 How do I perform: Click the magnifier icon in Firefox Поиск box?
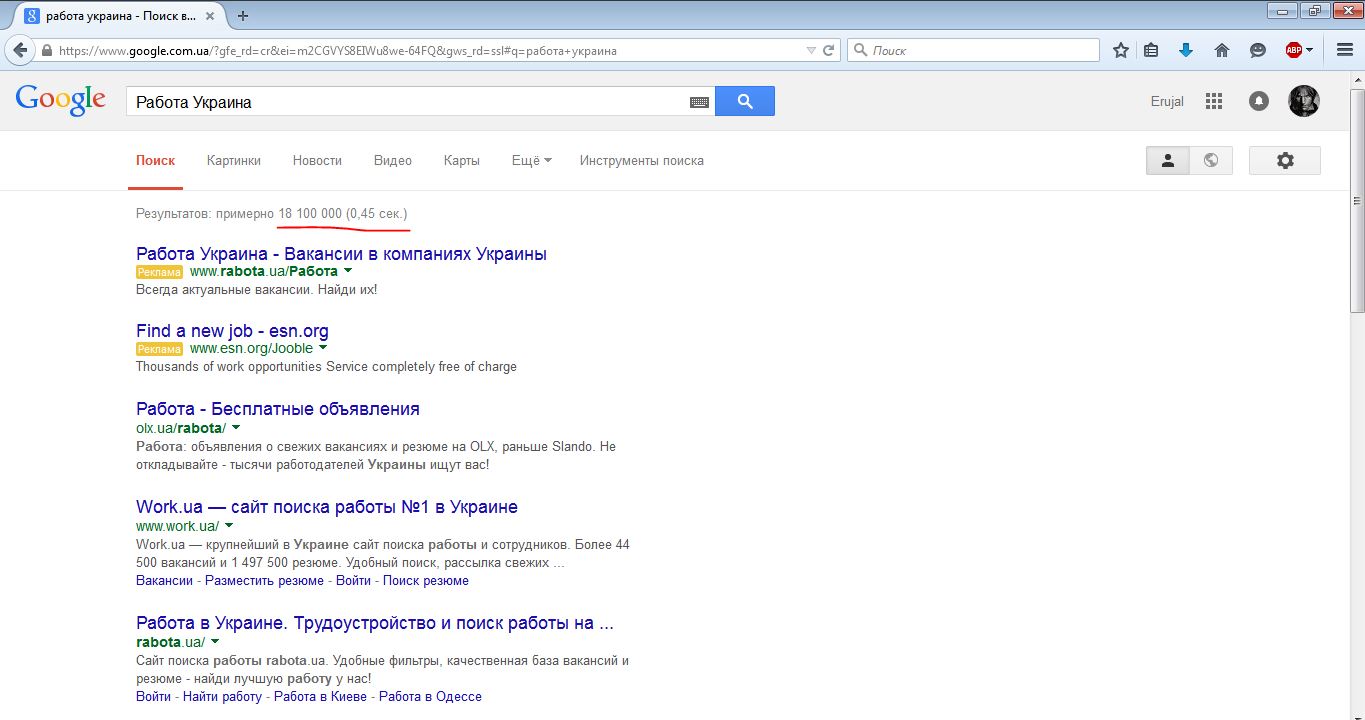click(x=859, y=50)
